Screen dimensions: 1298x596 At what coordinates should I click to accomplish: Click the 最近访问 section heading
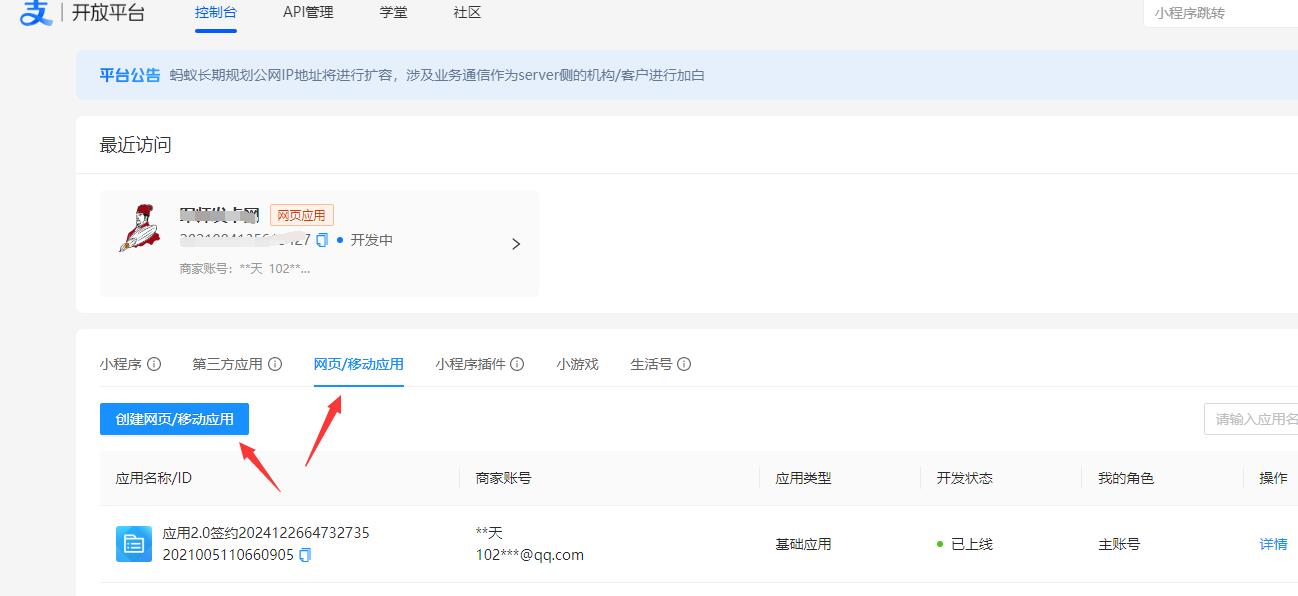click(136, 145)
